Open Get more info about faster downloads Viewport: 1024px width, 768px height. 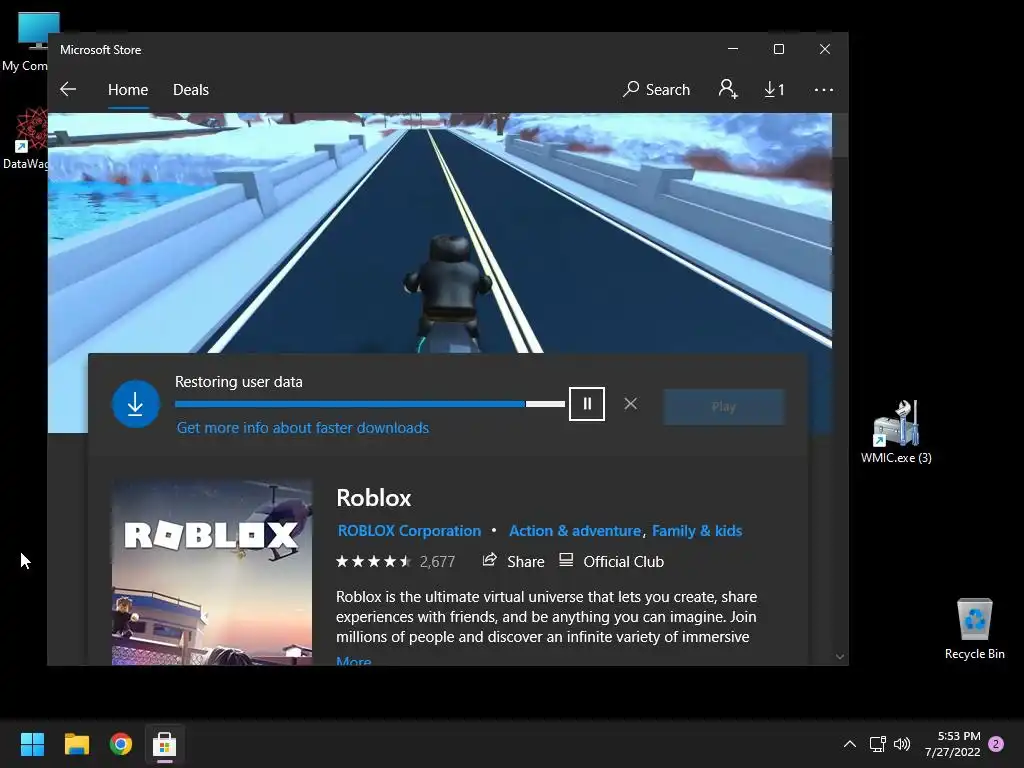click(x=303, y=428)
